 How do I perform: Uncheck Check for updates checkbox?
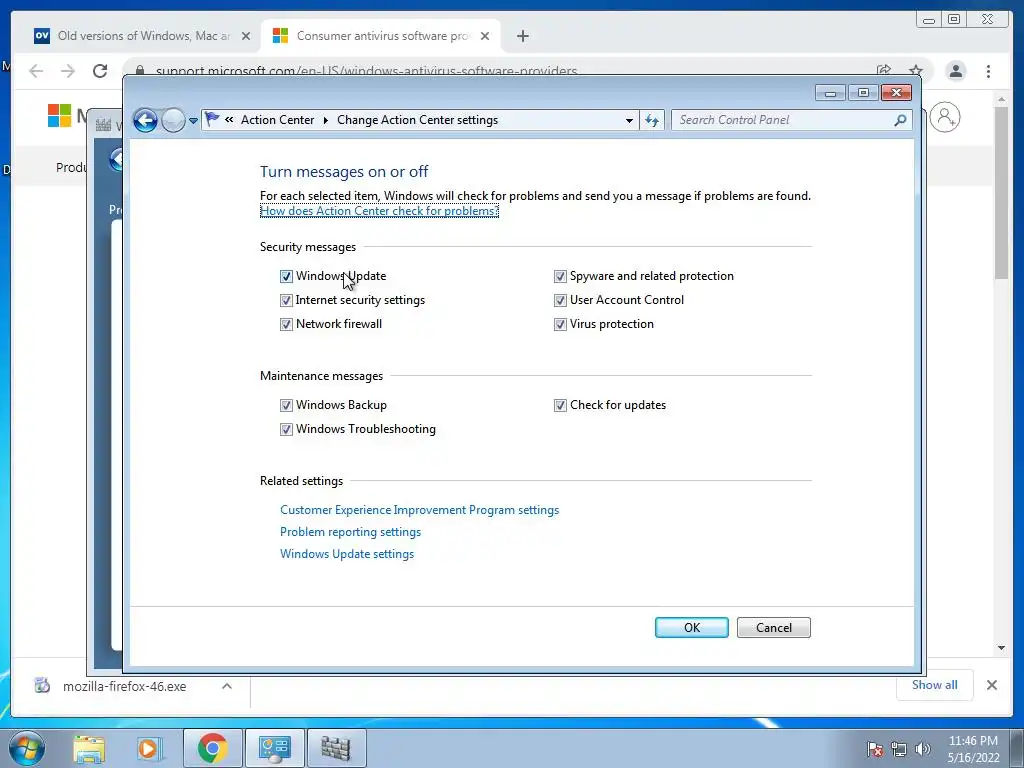560,406
